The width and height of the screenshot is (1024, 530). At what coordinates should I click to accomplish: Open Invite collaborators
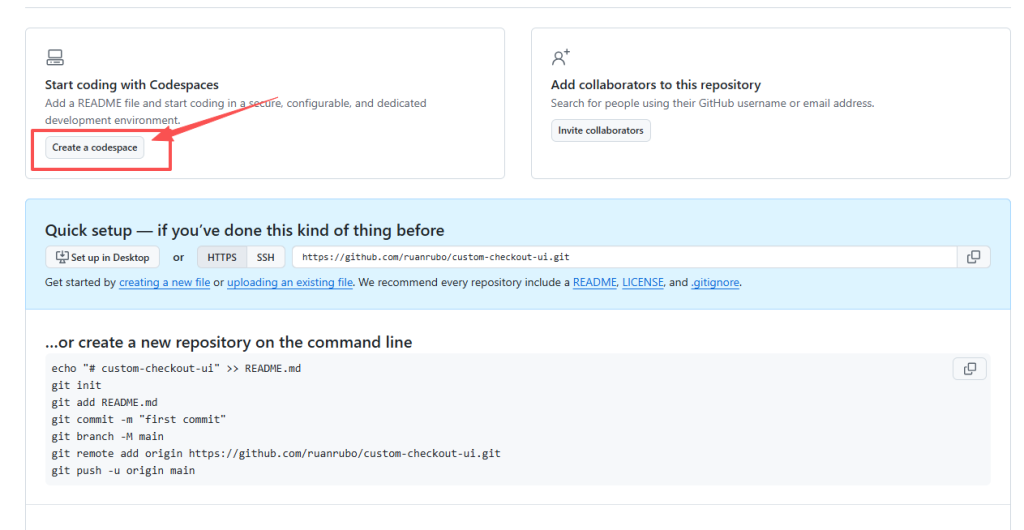coord(600,131)
